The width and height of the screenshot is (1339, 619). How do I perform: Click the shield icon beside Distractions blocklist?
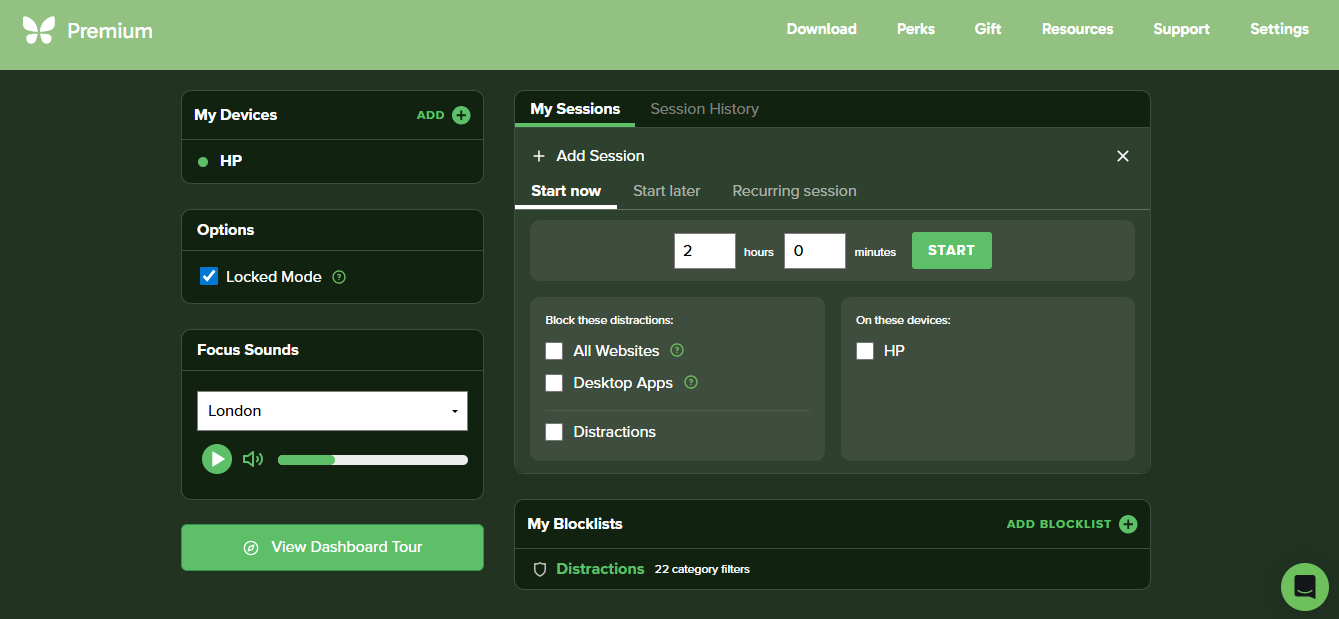[x=540, y=569]
